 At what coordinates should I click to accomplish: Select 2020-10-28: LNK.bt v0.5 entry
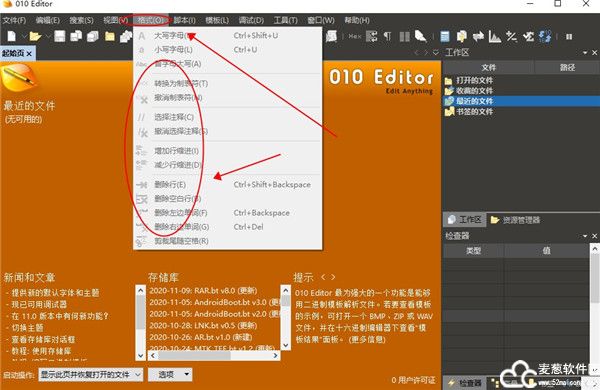tap(203, 326)
